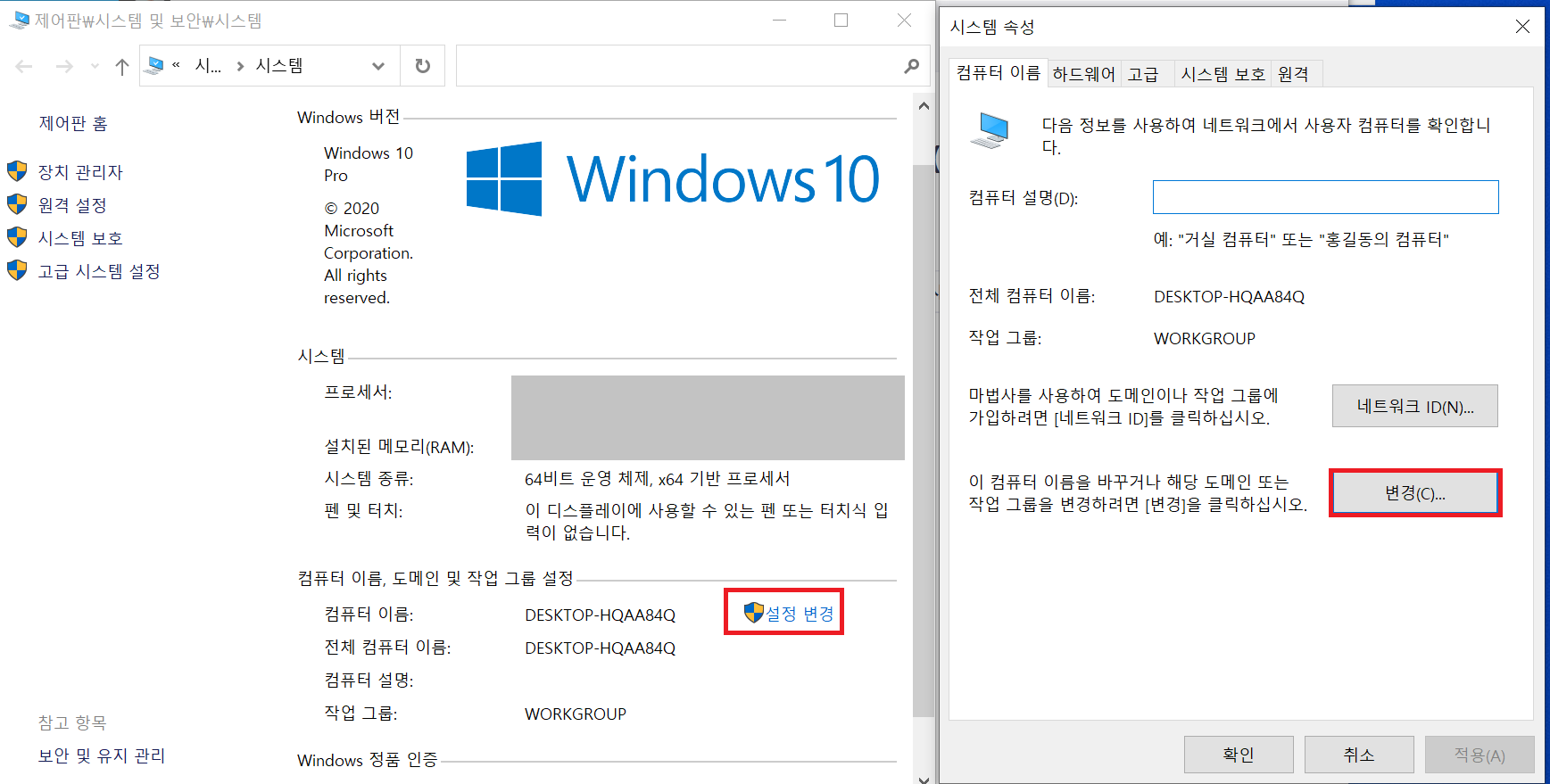Switch to 컴퓨터 이름 tab
1550x784 pixels.
tap(999, 72)
